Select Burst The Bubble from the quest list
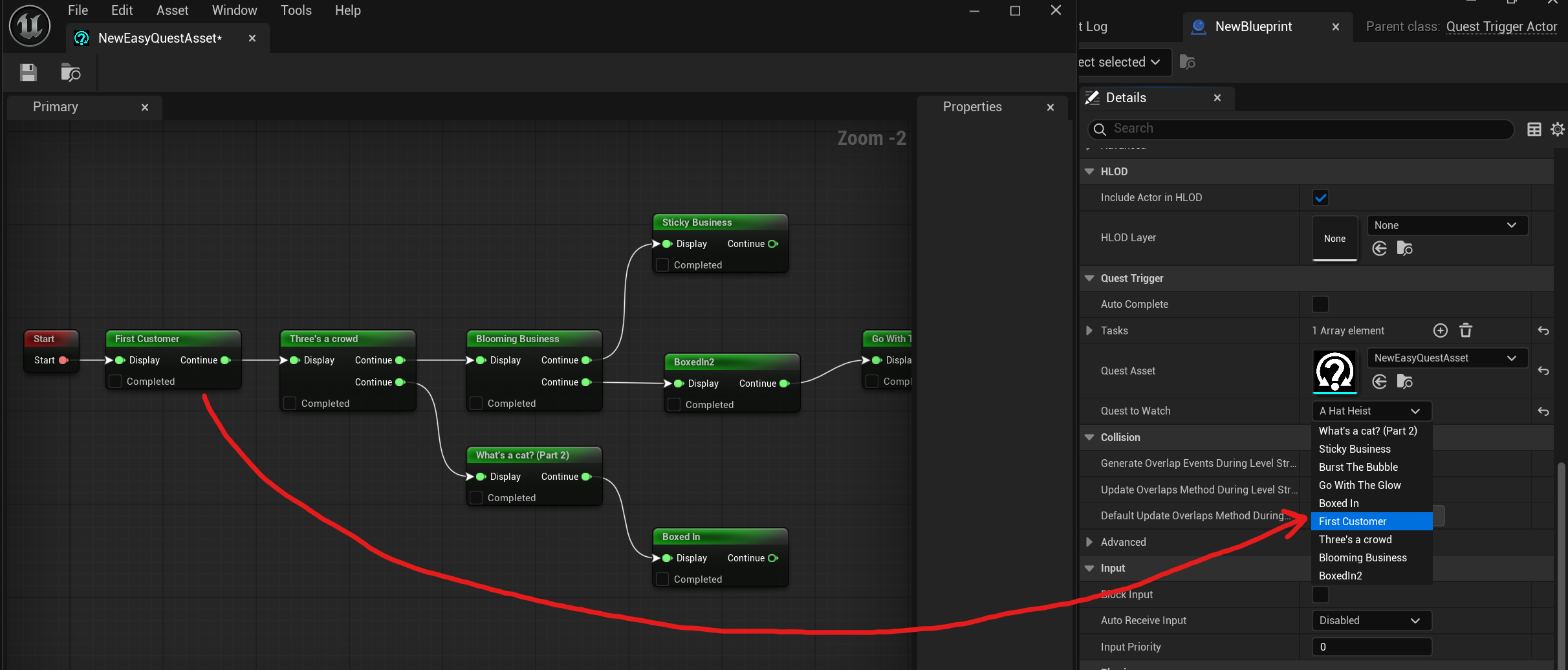The height and width of the screenshot is (670, 1568). [x=1358, y=467]
